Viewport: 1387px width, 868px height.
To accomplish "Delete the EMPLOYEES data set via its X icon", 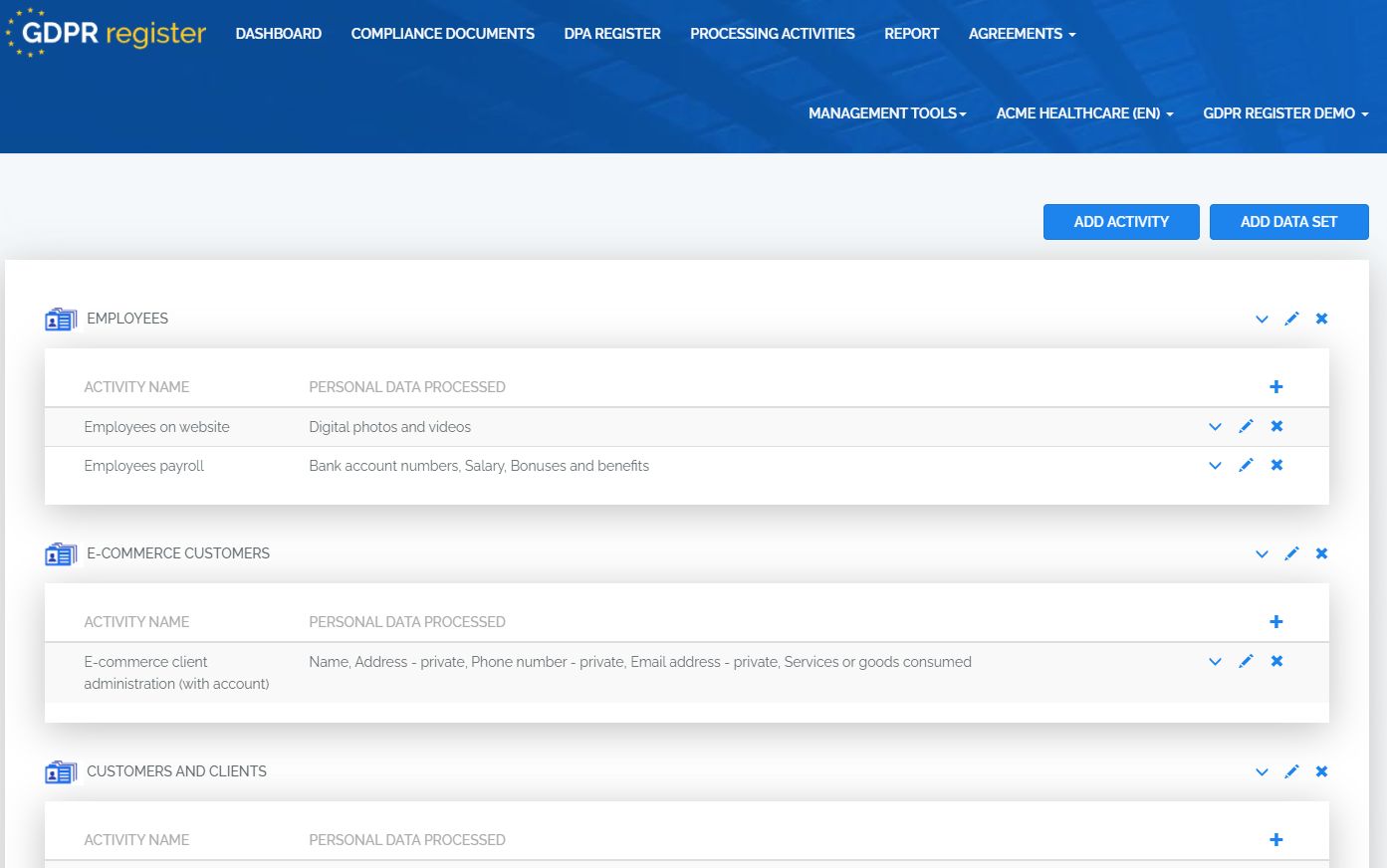I will [1321, 319].
